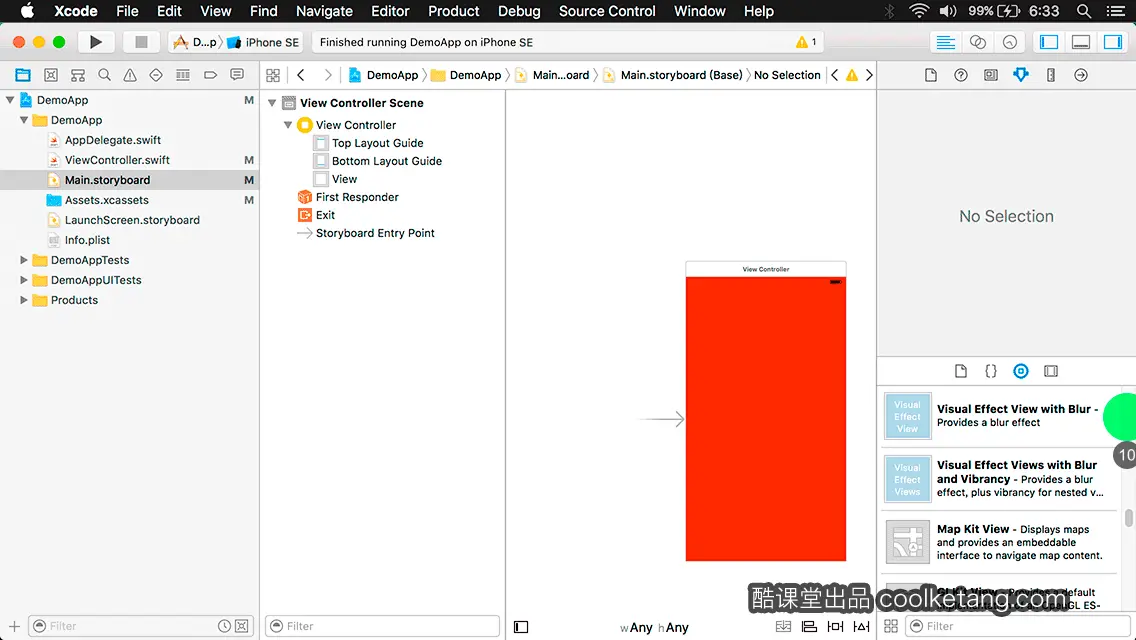Show the Connections inspector

point(1081,75)
